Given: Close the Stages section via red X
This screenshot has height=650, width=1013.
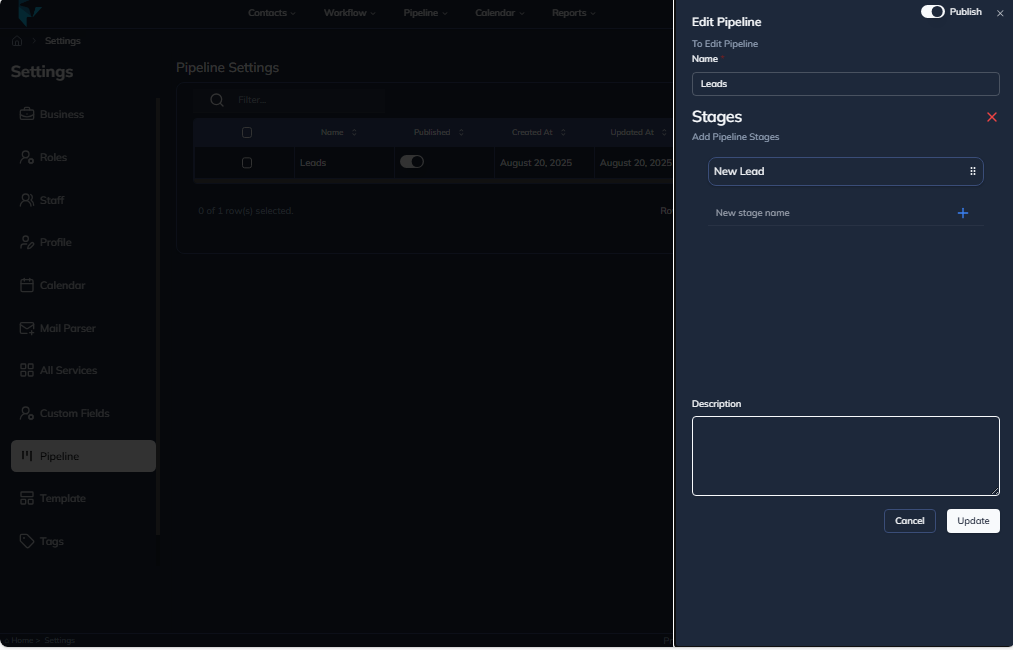Looking at the screenshot, I should point(991,117).
